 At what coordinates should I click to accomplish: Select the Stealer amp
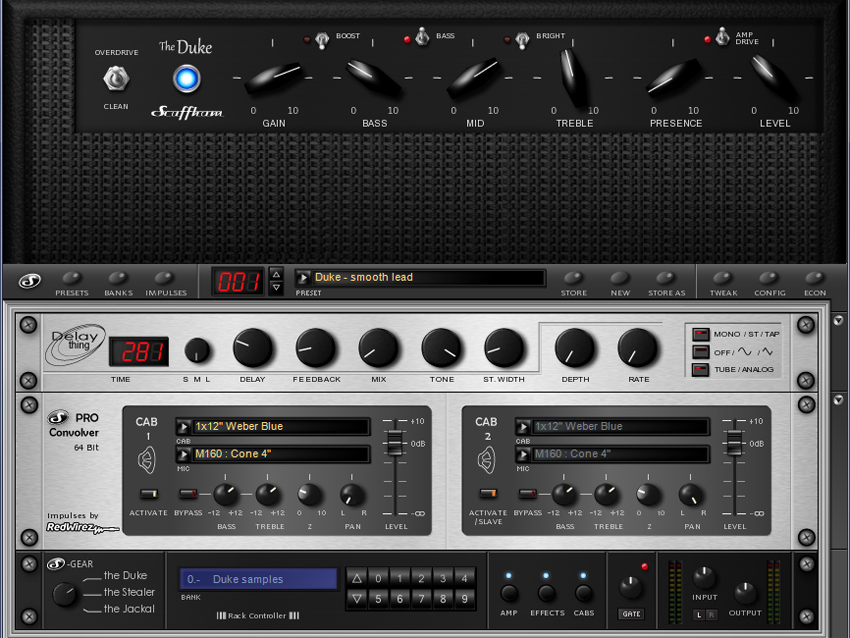point(129,592)
